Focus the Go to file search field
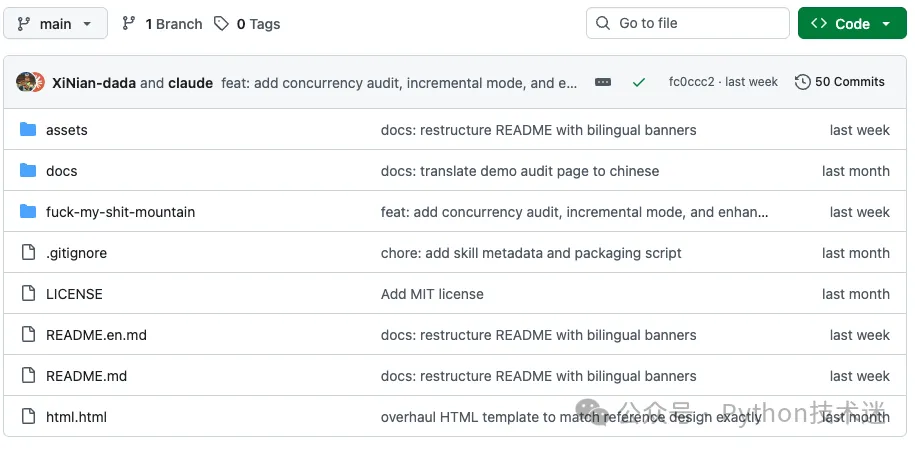Screen dimensions: 915x450 (x=687, y=23)
